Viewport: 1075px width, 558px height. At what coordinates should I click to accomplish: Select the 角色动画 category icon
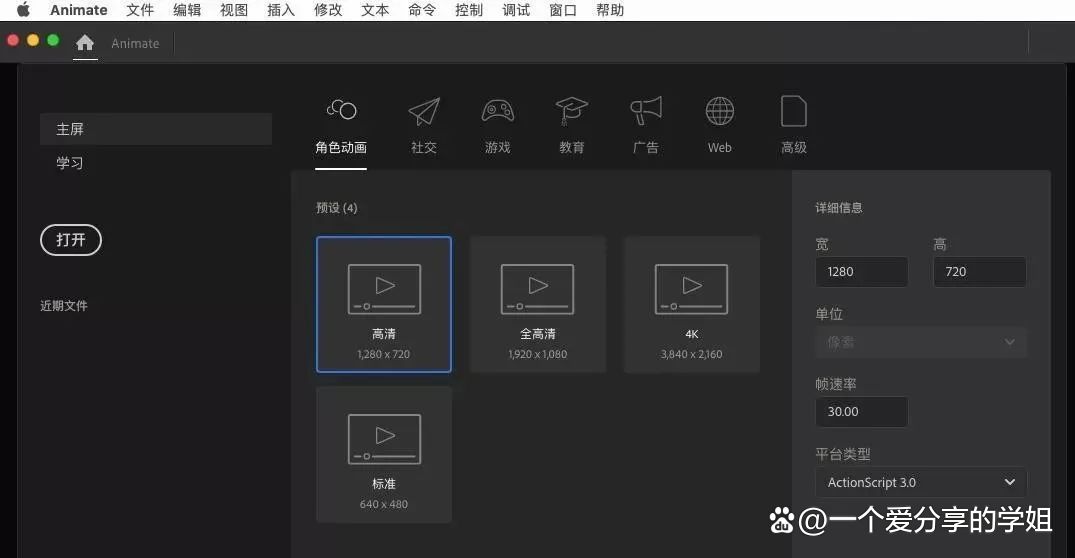click(x=341, y=110)
